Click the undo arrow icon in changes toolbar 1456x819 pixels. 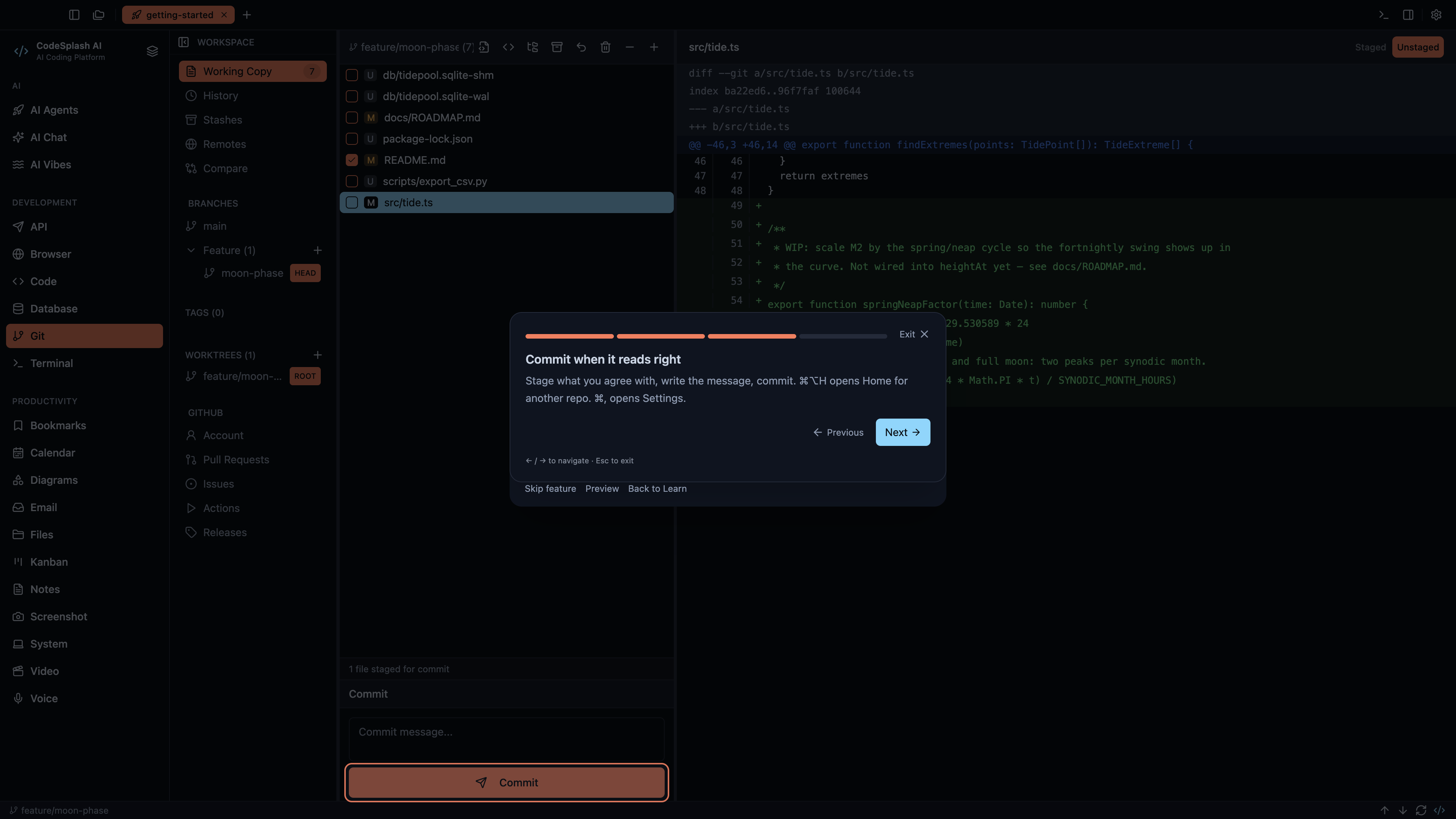[581, 47]
